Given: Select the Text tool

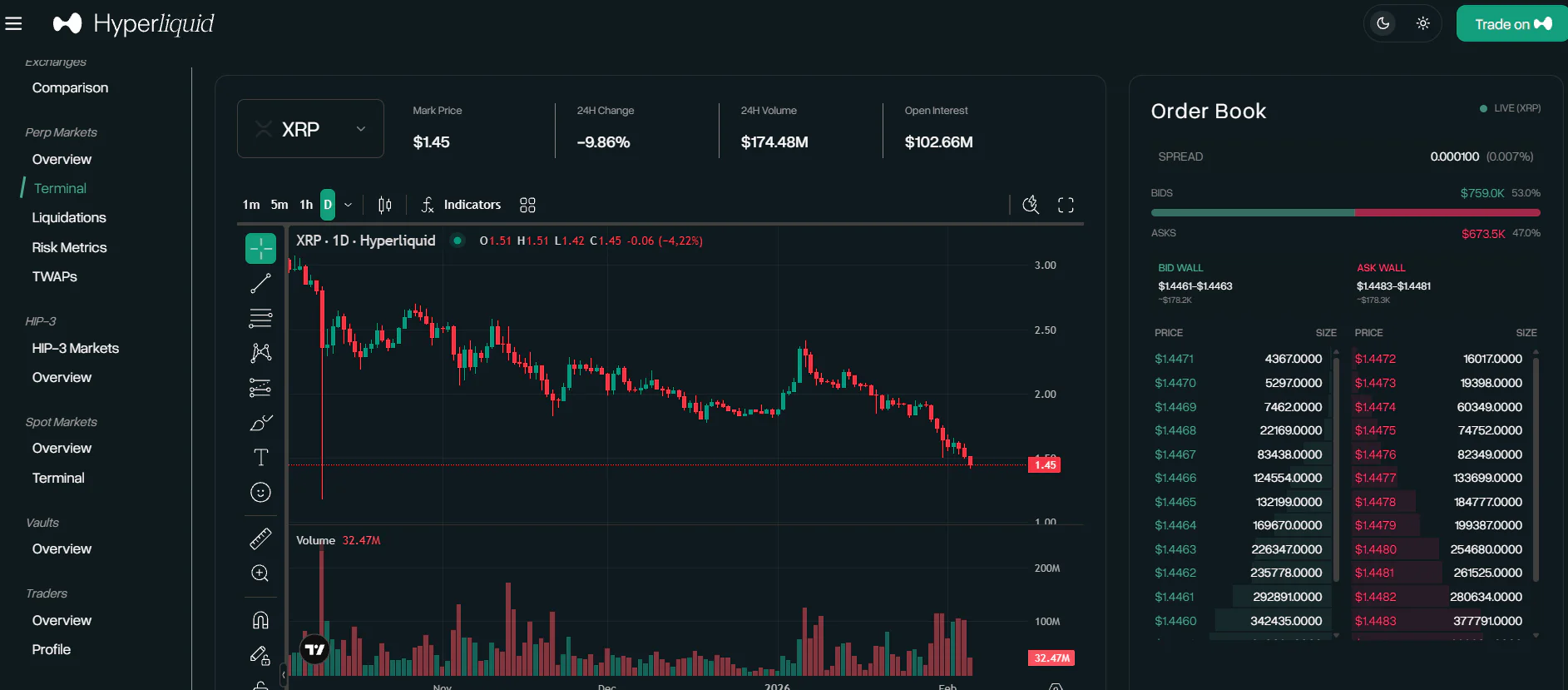Looking at the screenshot, I should click(260, 457).
